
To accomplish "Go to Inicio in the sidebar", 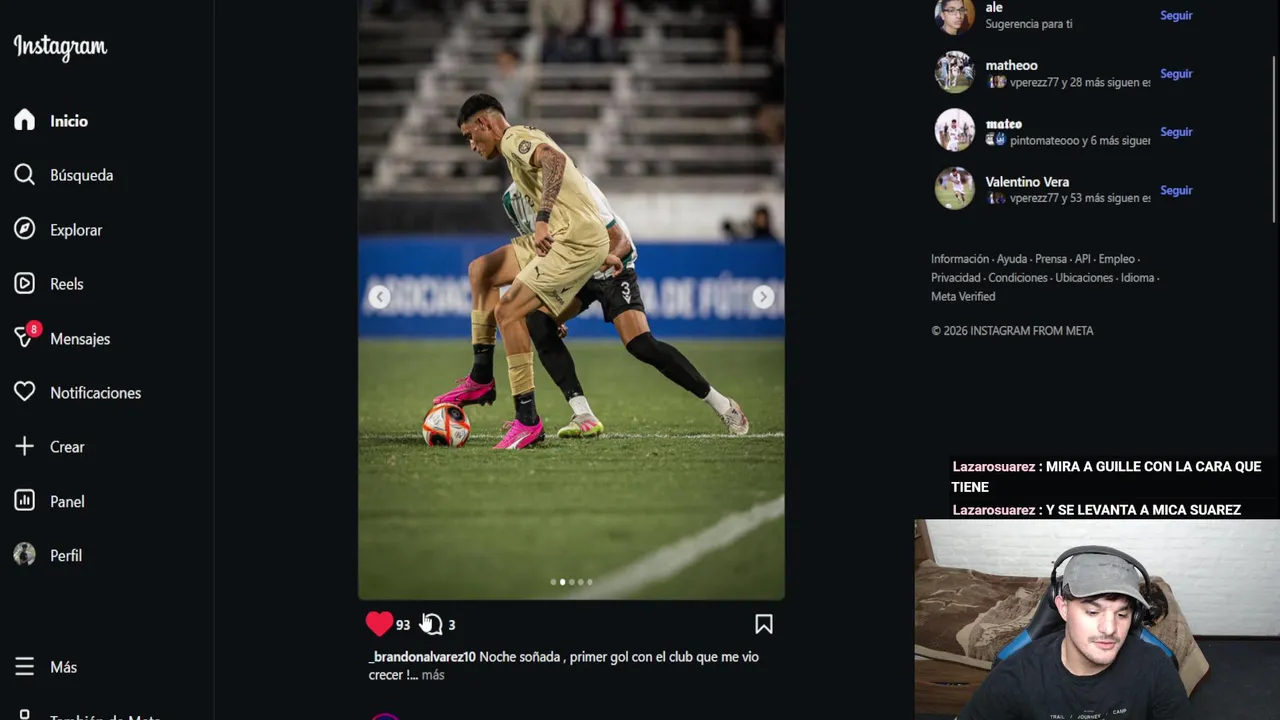I will [69, 121].
